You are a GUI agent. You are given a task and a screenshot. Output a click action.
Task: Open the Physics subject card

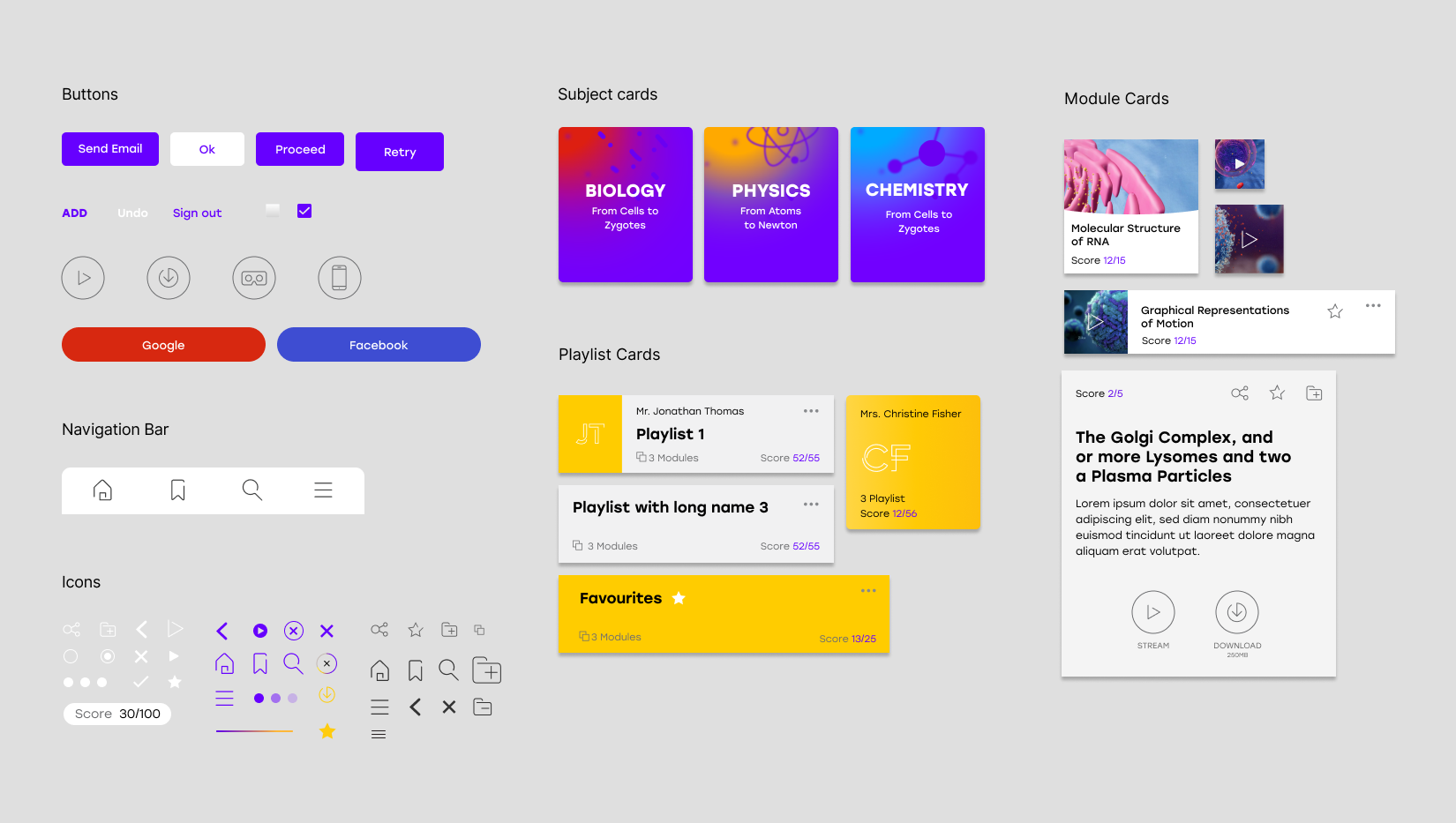point(771,205)
